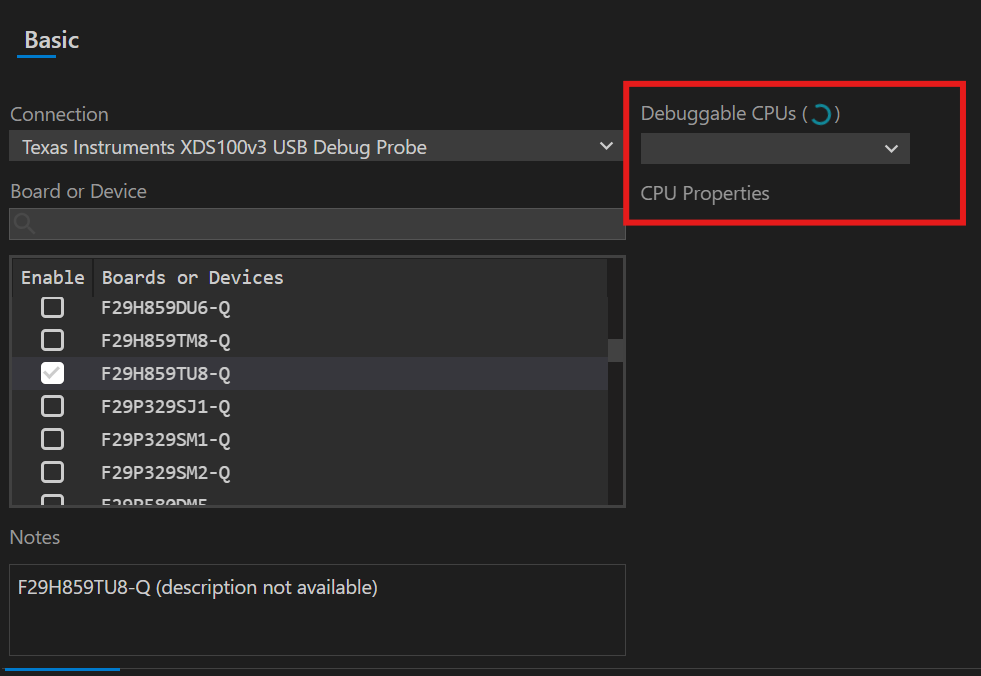
Task: Click inside the Notes text box
Action: tap(317, 610)
